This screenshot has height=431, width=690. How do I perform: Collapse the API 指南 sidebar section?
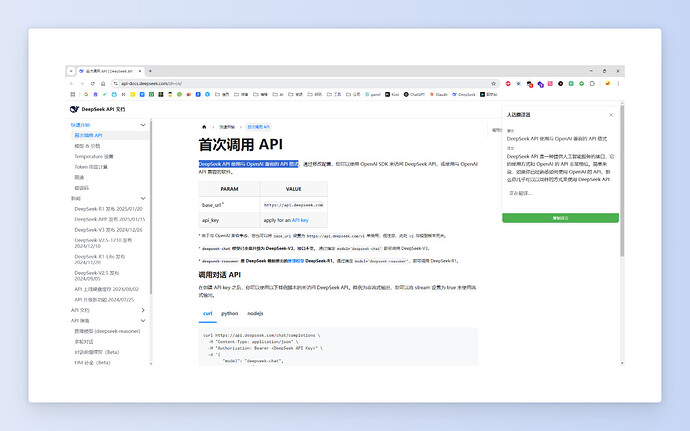143,321
